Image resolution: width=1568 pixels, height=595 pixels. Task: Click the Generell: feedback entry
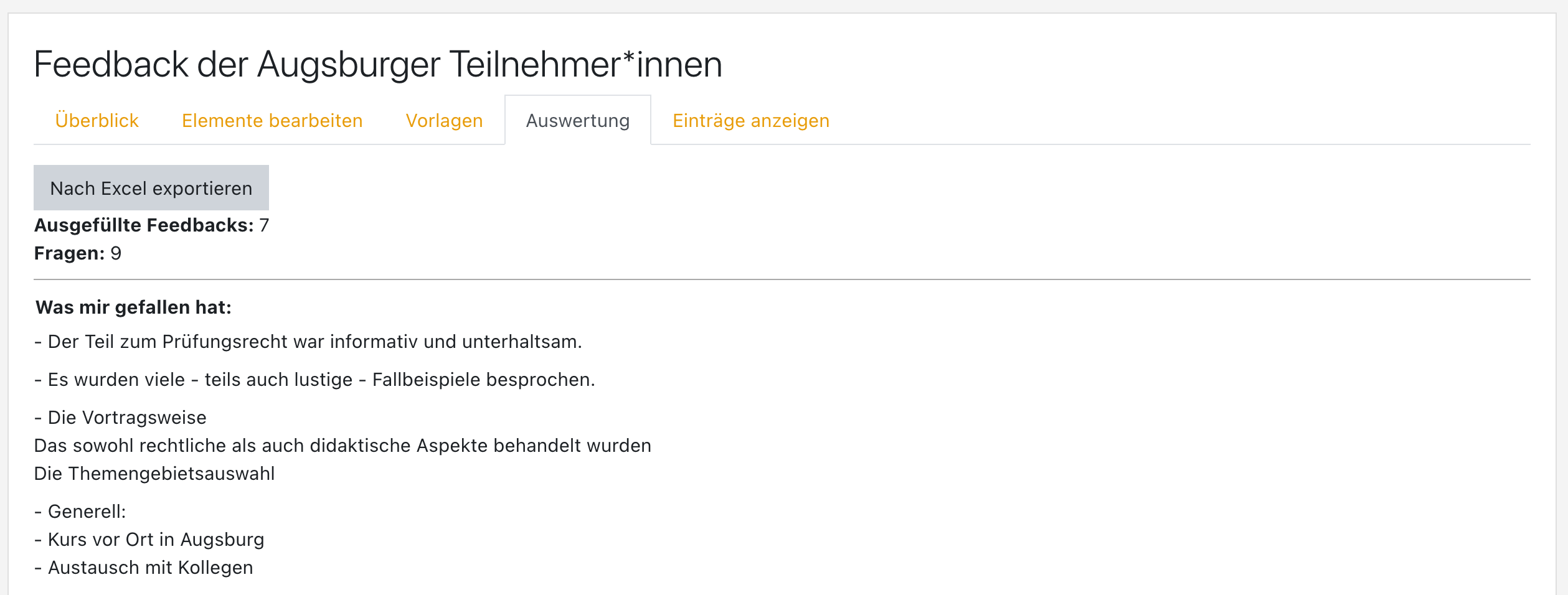[81, 512]
